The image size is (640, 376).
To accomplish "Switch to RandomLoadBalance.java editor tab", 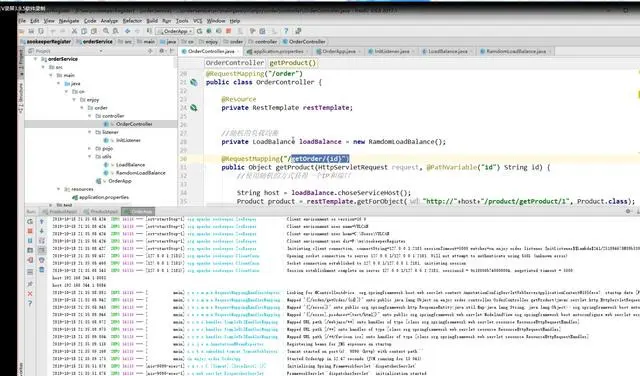I will (x=516, y=51).
